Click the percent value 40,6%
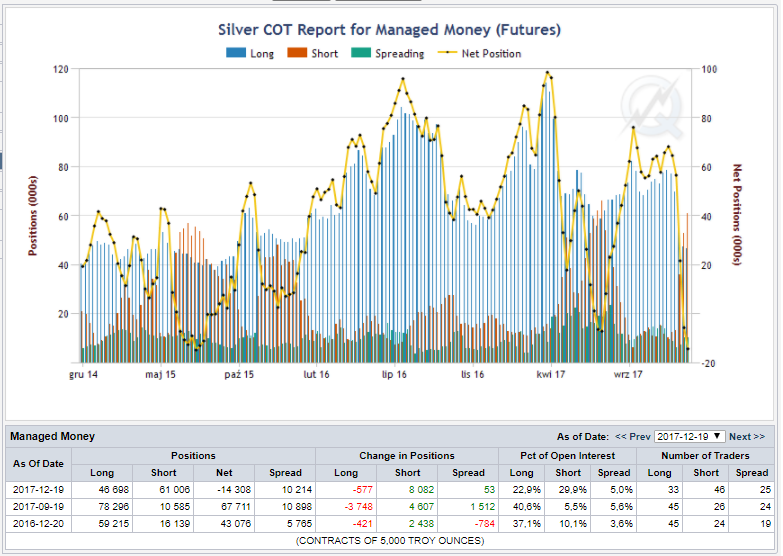The image size is (783, 556). click(527, 507)
